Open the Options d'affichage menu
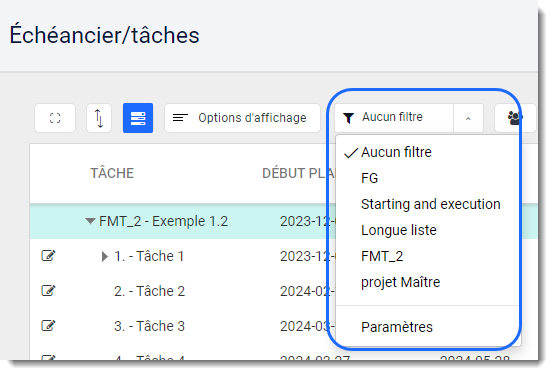This screenshot has height=375, width=553. click(x=242, y=118)
